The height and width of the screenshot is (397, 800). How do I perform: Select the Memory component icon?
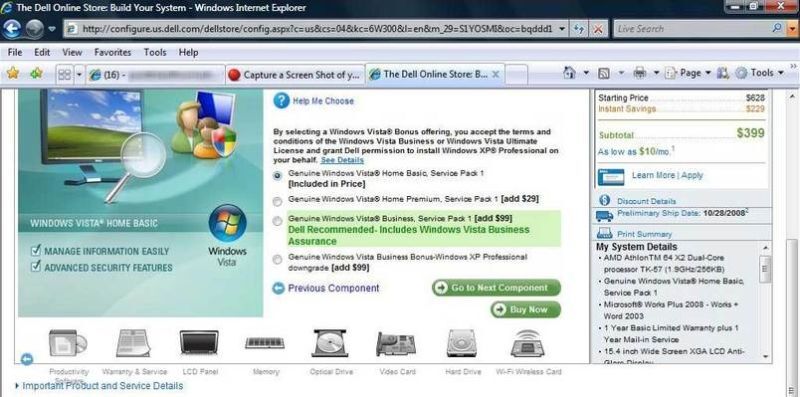point(265,342)
